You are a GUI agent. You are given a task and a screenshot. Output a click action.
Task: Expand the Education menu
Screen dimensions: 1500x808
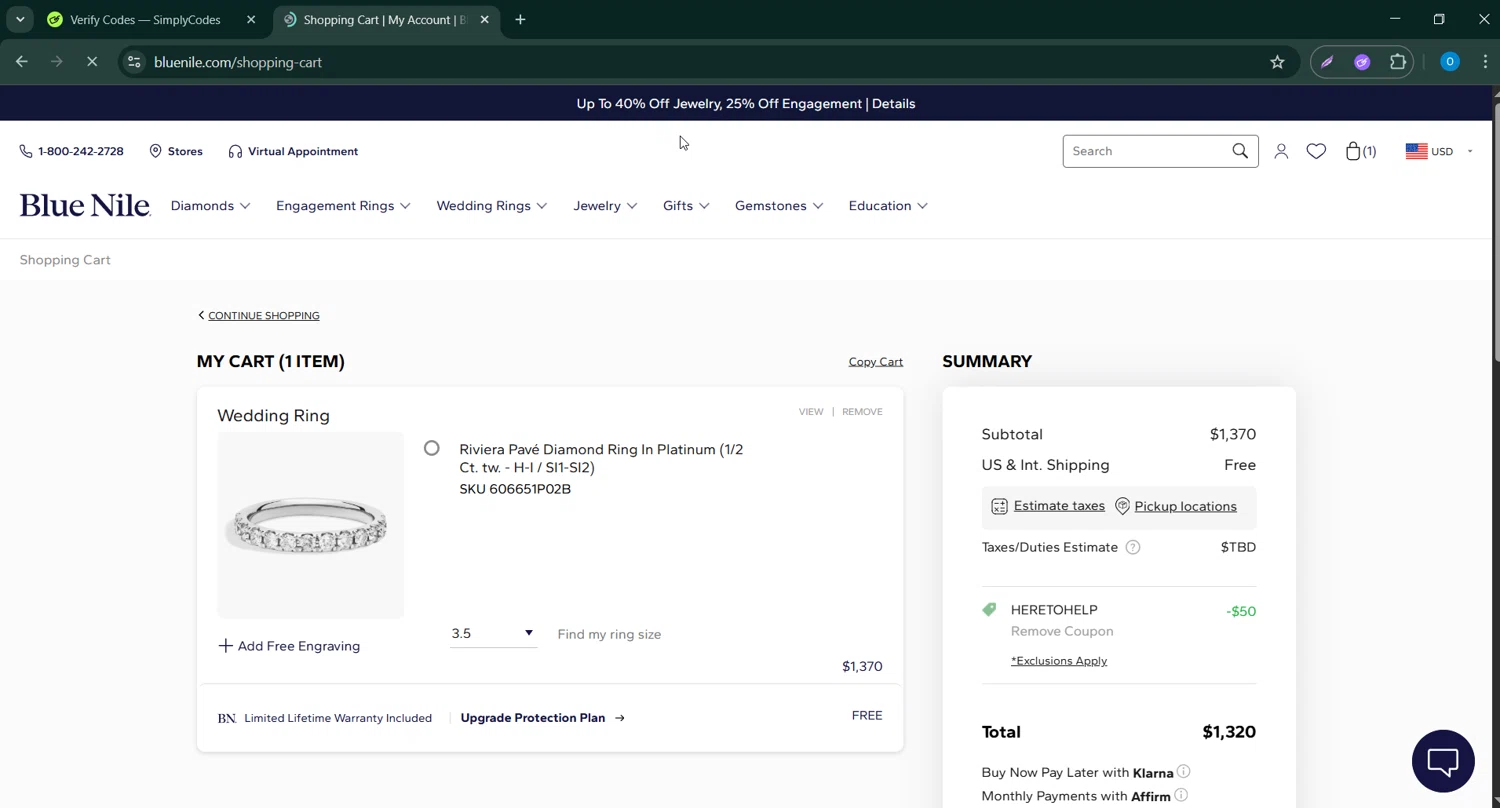click(x=888, y=206)
